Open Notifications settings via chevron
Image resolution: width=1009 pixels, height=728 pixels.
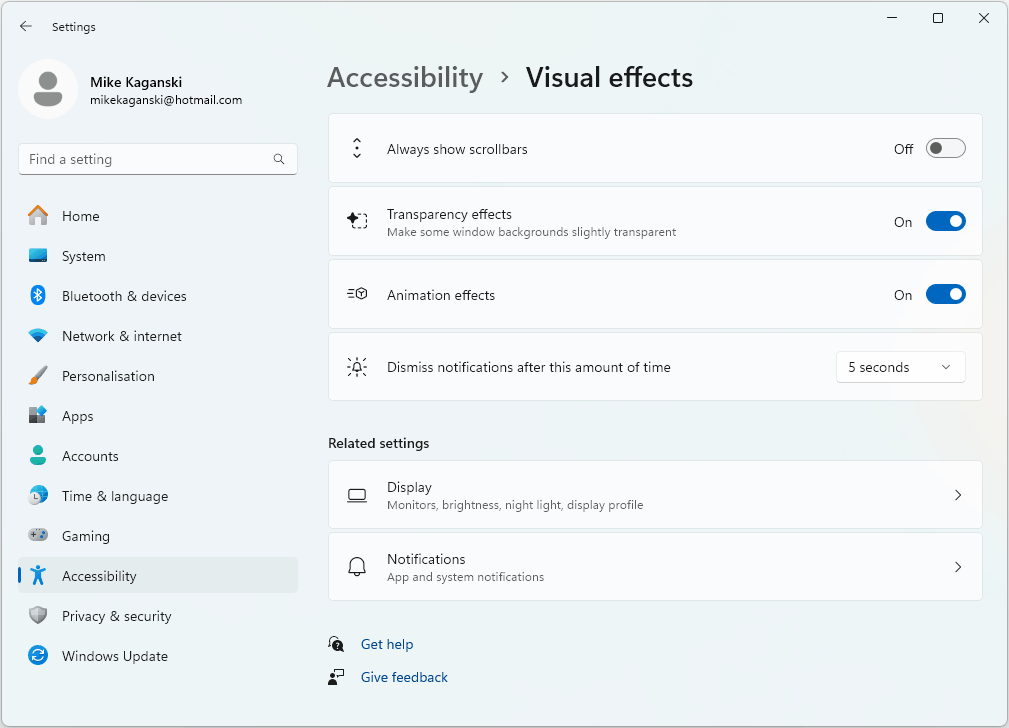pos(958,566)
